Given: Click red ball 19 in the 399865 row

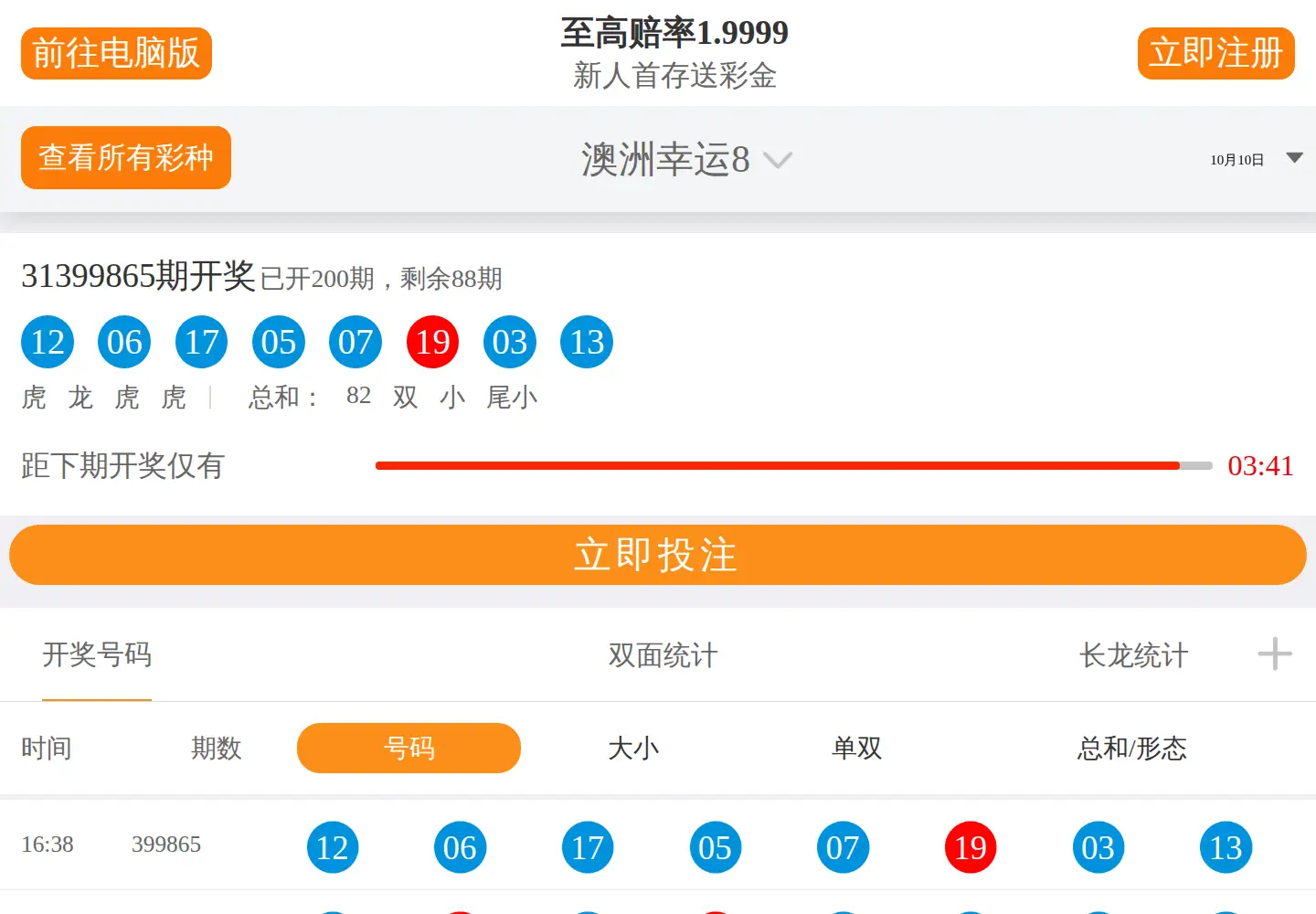Looking at the screenshot, I should click(971, 847).
